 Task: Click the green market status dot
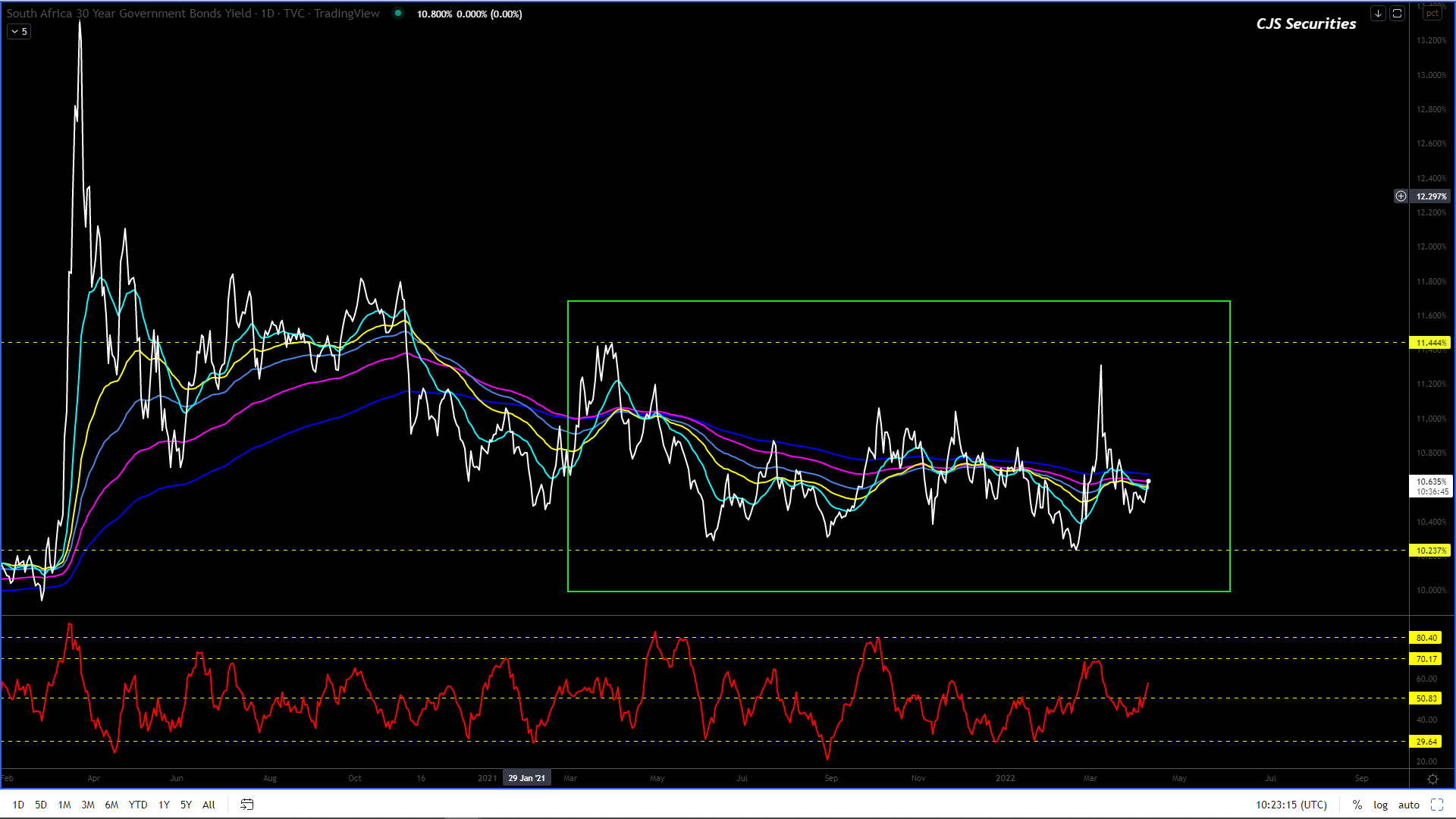(398, 14)
